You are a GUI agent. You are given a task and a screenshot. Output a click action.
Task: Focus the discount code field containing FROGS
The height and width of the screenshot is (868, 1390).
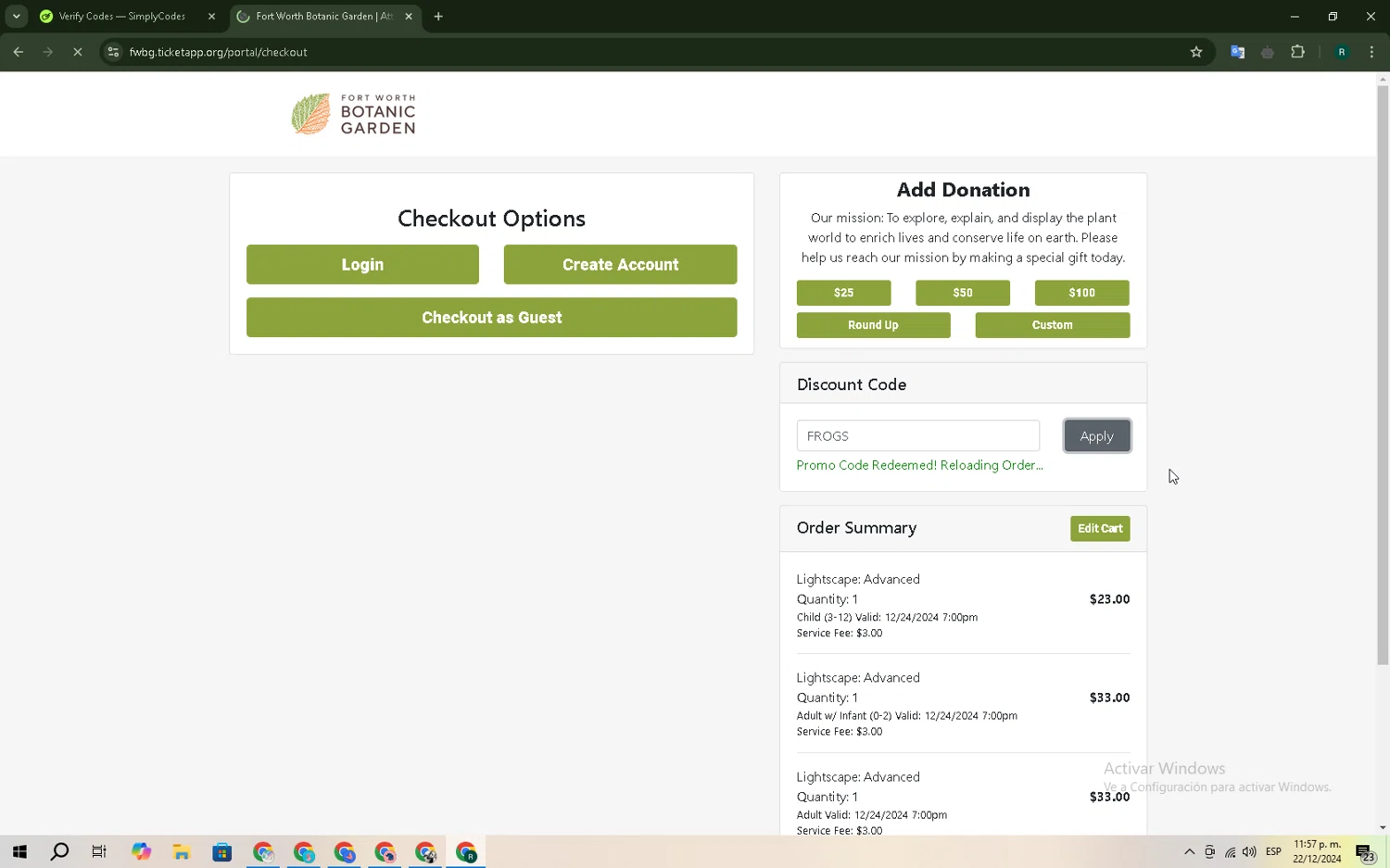click(x=917, y=435)
